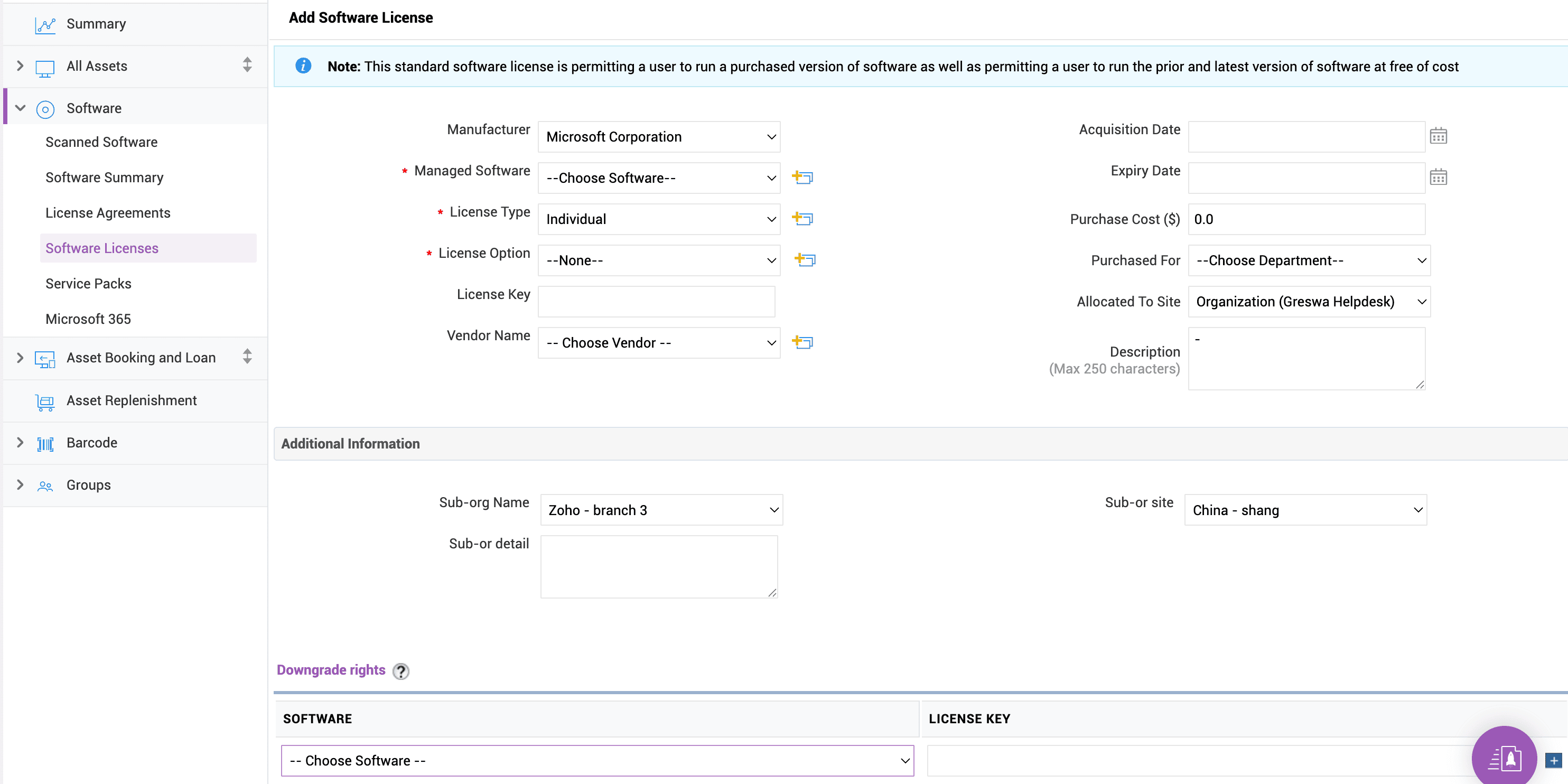Viewport: 1568px width, 784px height.
Task: Open Microsoft 365 page
Action: 88,319
